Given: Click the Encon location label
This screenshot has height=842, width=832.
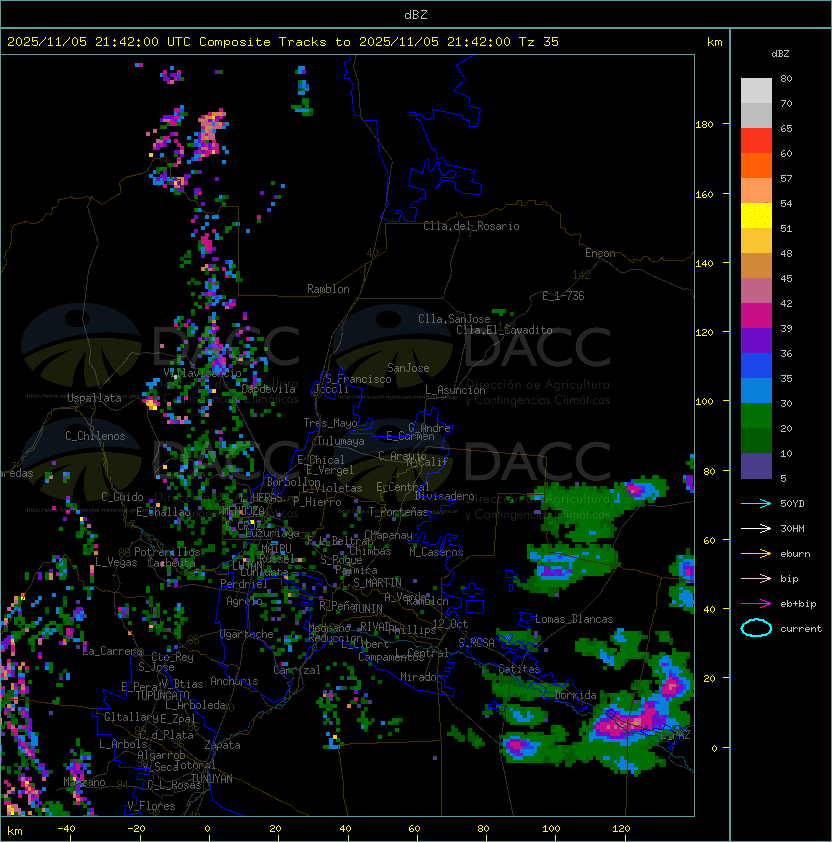Looking at the screenshot, I should click(600, 253).
